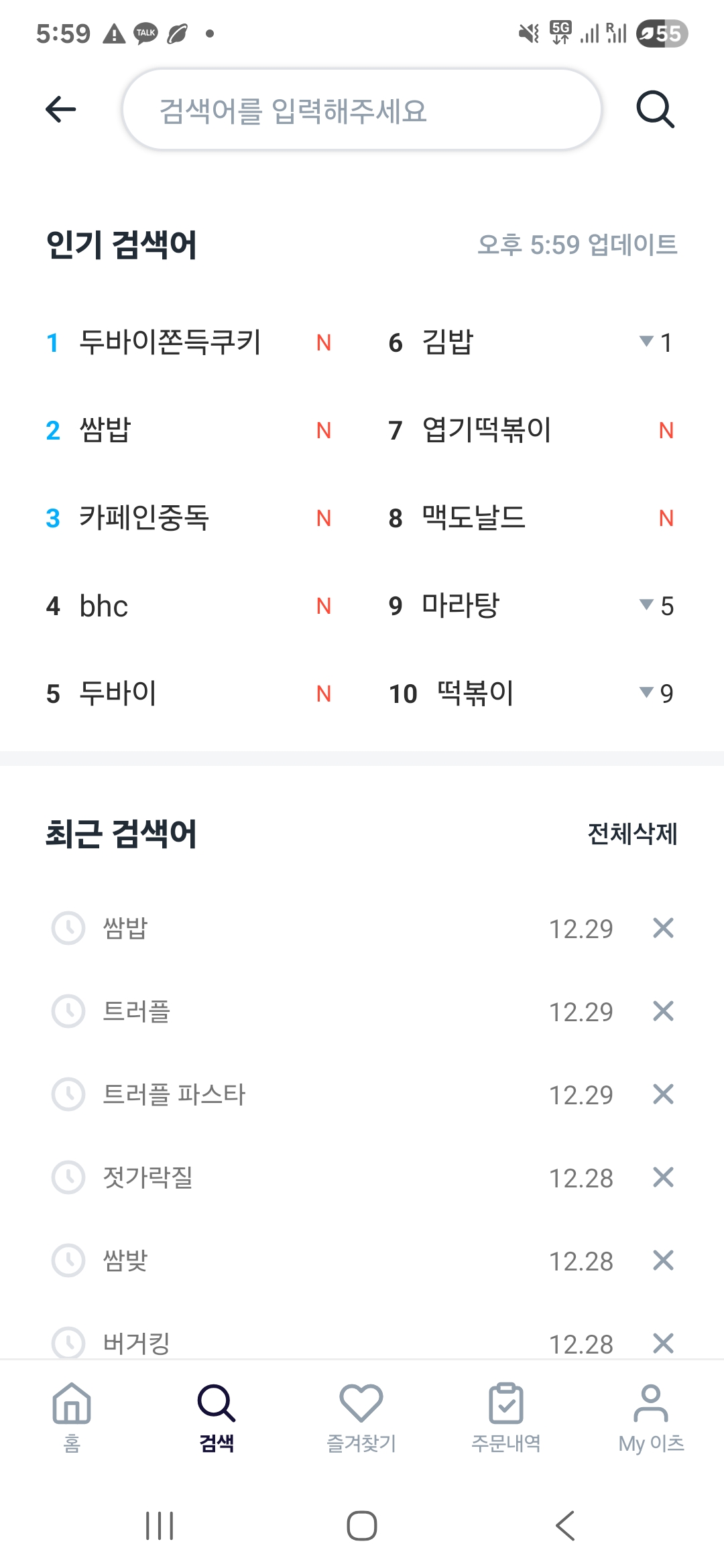Tap popular search term bhc
This screenshot has width=724, height=1568.
pyautogui.click(x=104, y=606)
